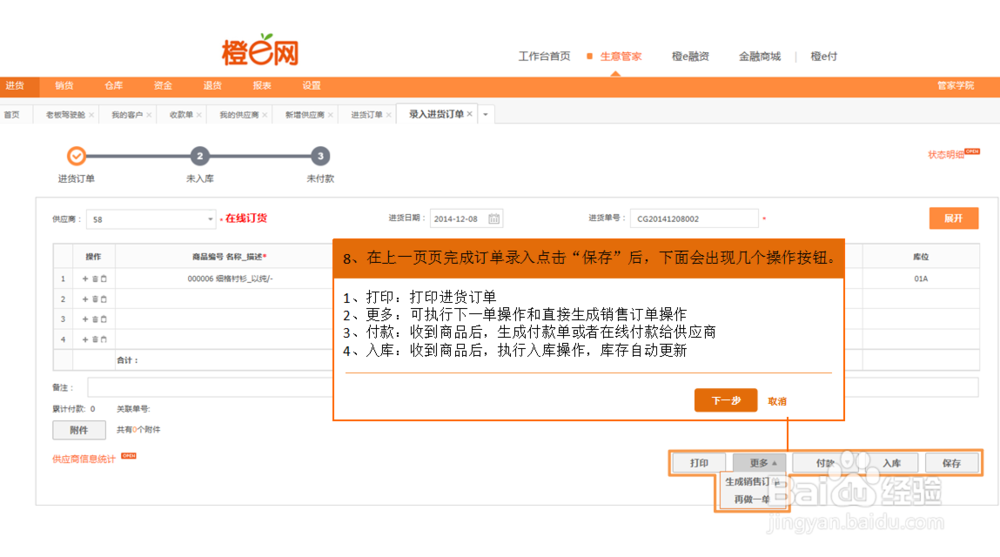Viewport: 1000px width, 557px height.
Task: Expand the 供应商 dropdown showing 58
Action: [210, 219]
